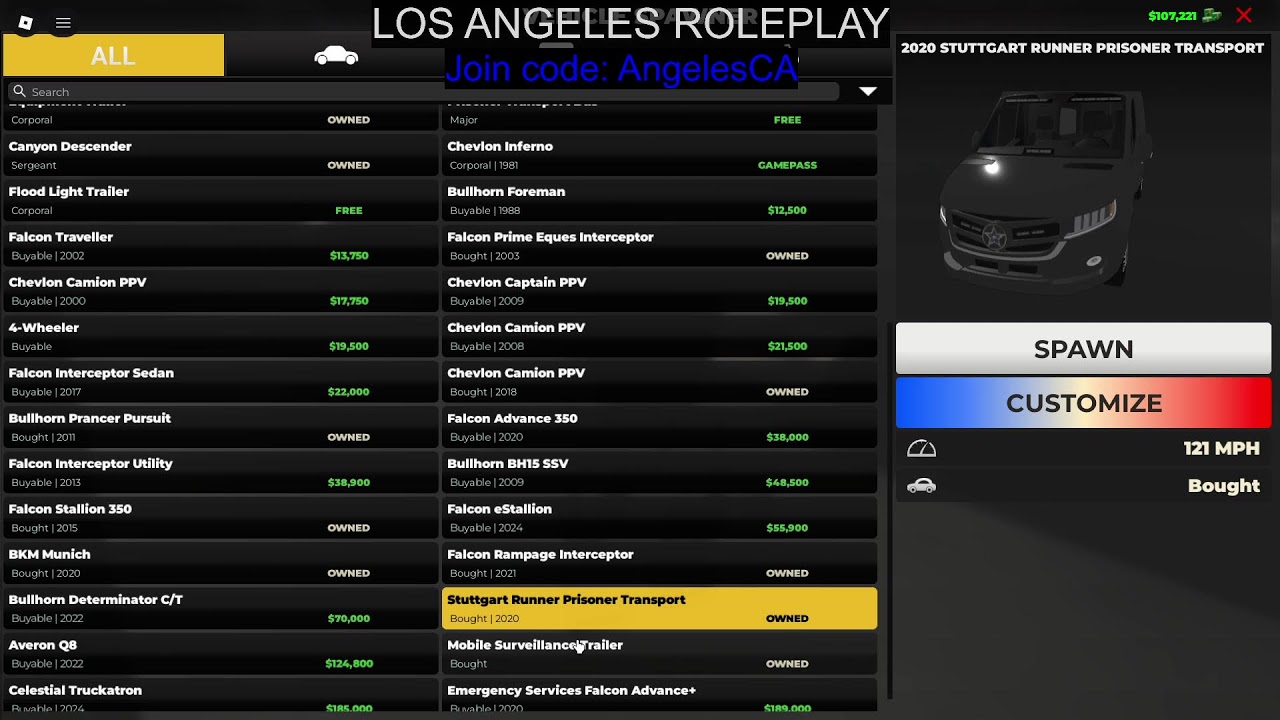
Task: Pick the Bullhorn Foreman entry
Action: tap(660, 200)
